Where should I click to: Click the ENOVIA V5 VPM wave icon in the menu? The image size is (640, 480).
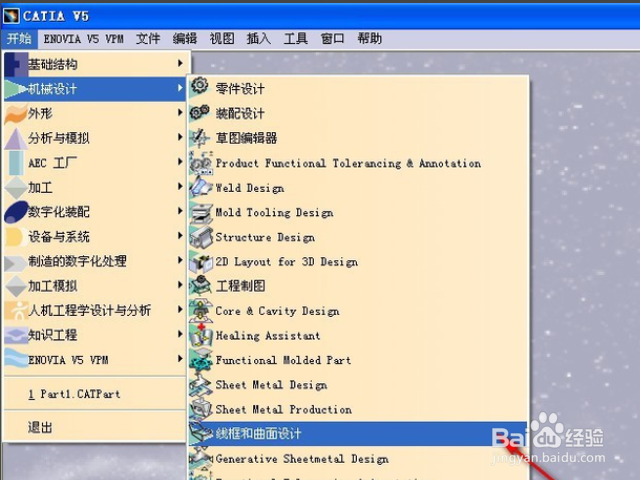tap(16, 359)
